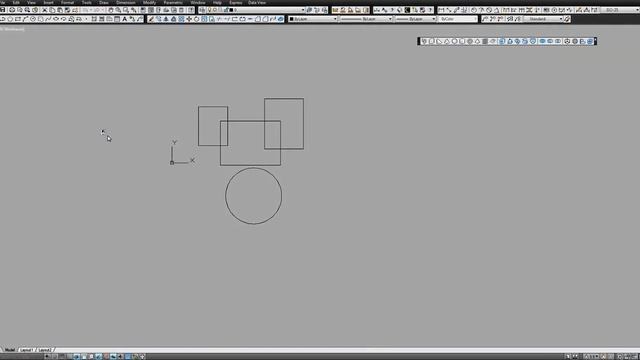Expand the layer list dropdown
640x360 pixels.
[x=303, y=10]
